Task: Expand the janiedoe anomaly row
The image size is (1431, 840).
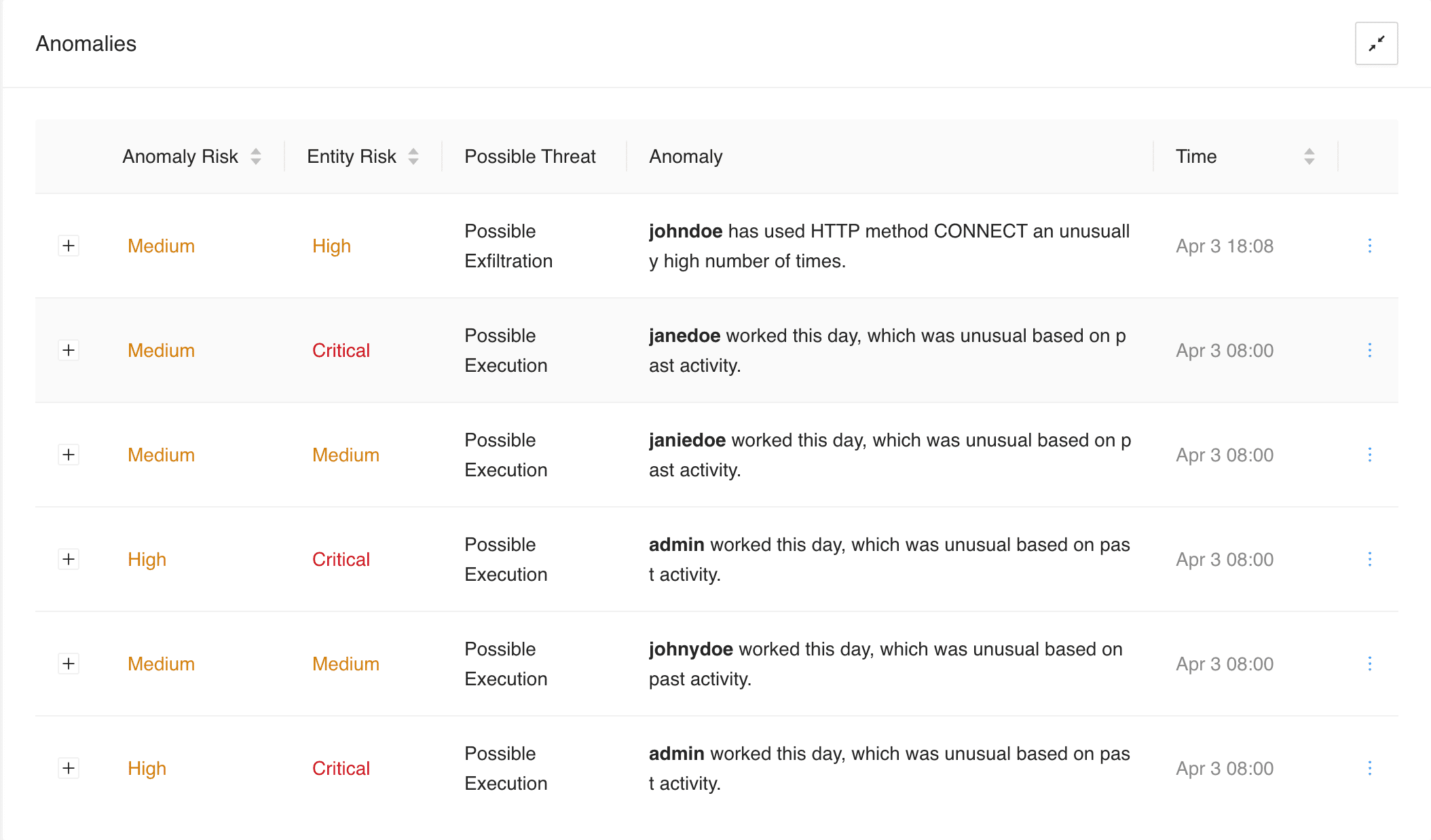Action: (x=69, y=455)
